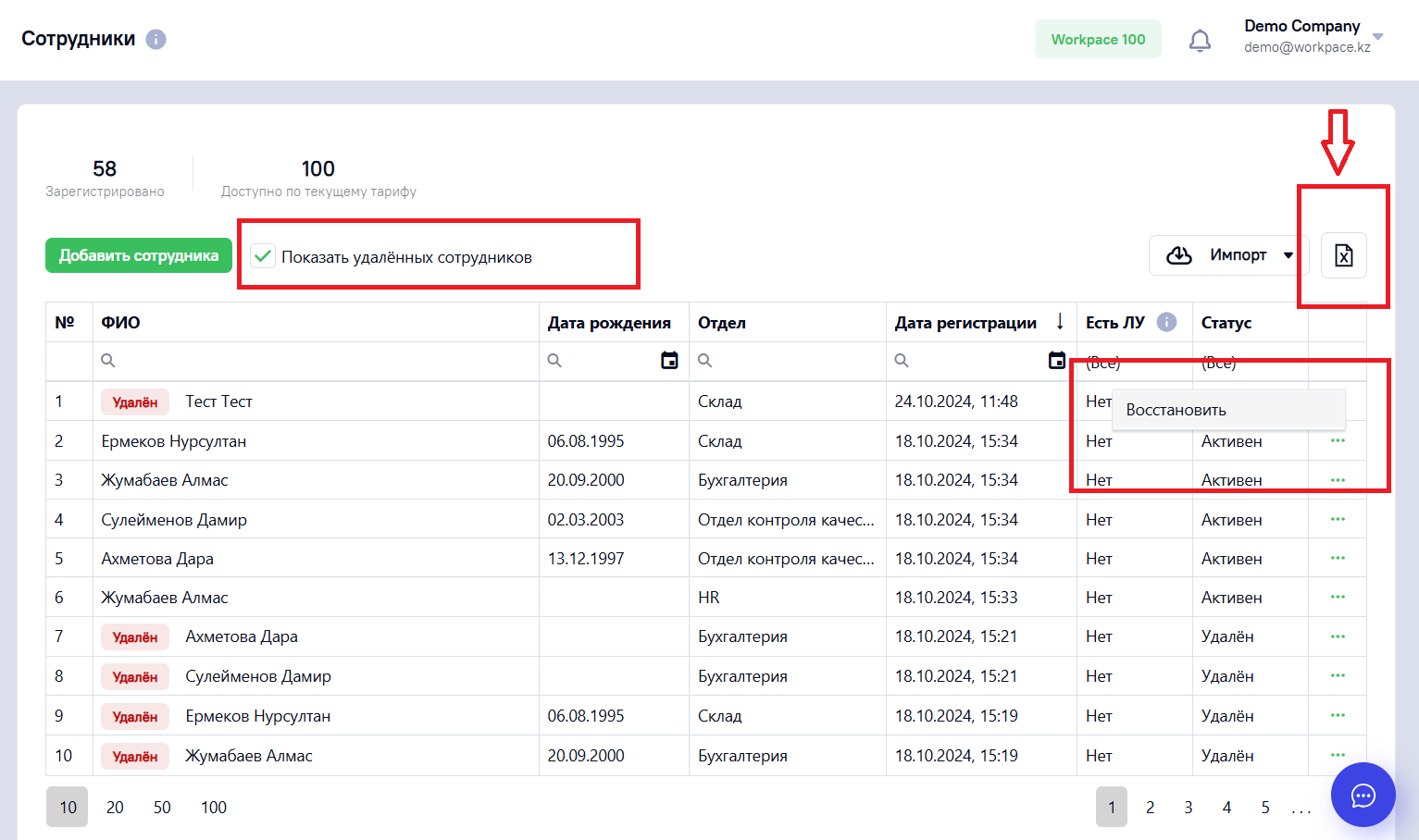Expand the Импорт dropdown arrow
Image resolution: width=1419 pixels, height=840 pixels.
click(1288, 255)
